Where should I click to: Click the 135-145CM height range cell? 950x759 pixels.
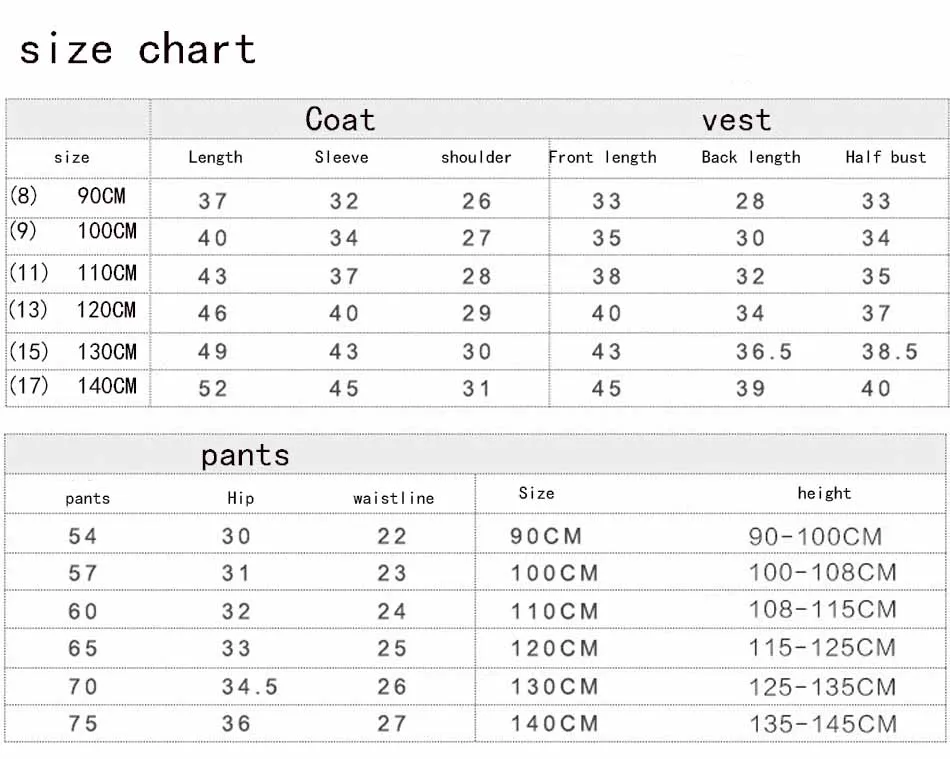click(x=822, y=724)
